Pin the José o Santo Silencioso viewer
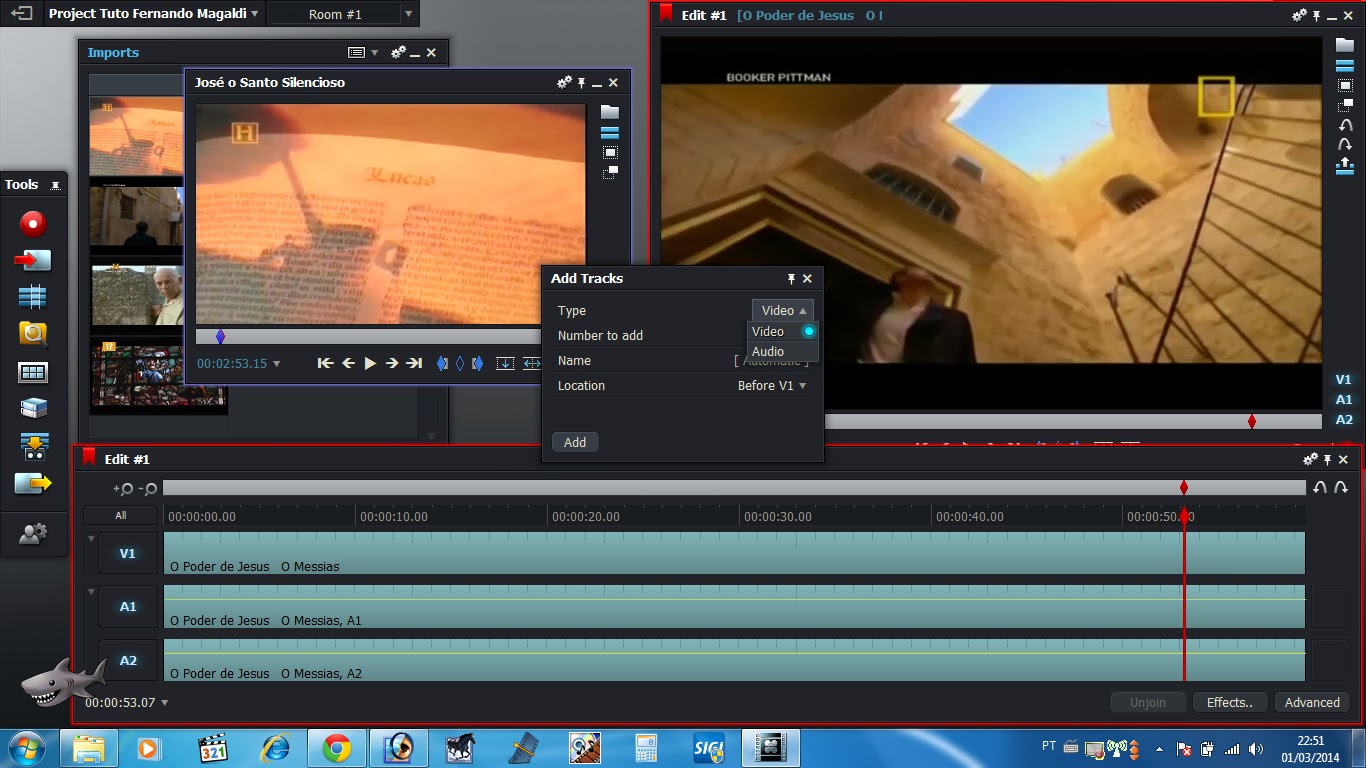The image size is (1366, 768). [x=581, y=83]
